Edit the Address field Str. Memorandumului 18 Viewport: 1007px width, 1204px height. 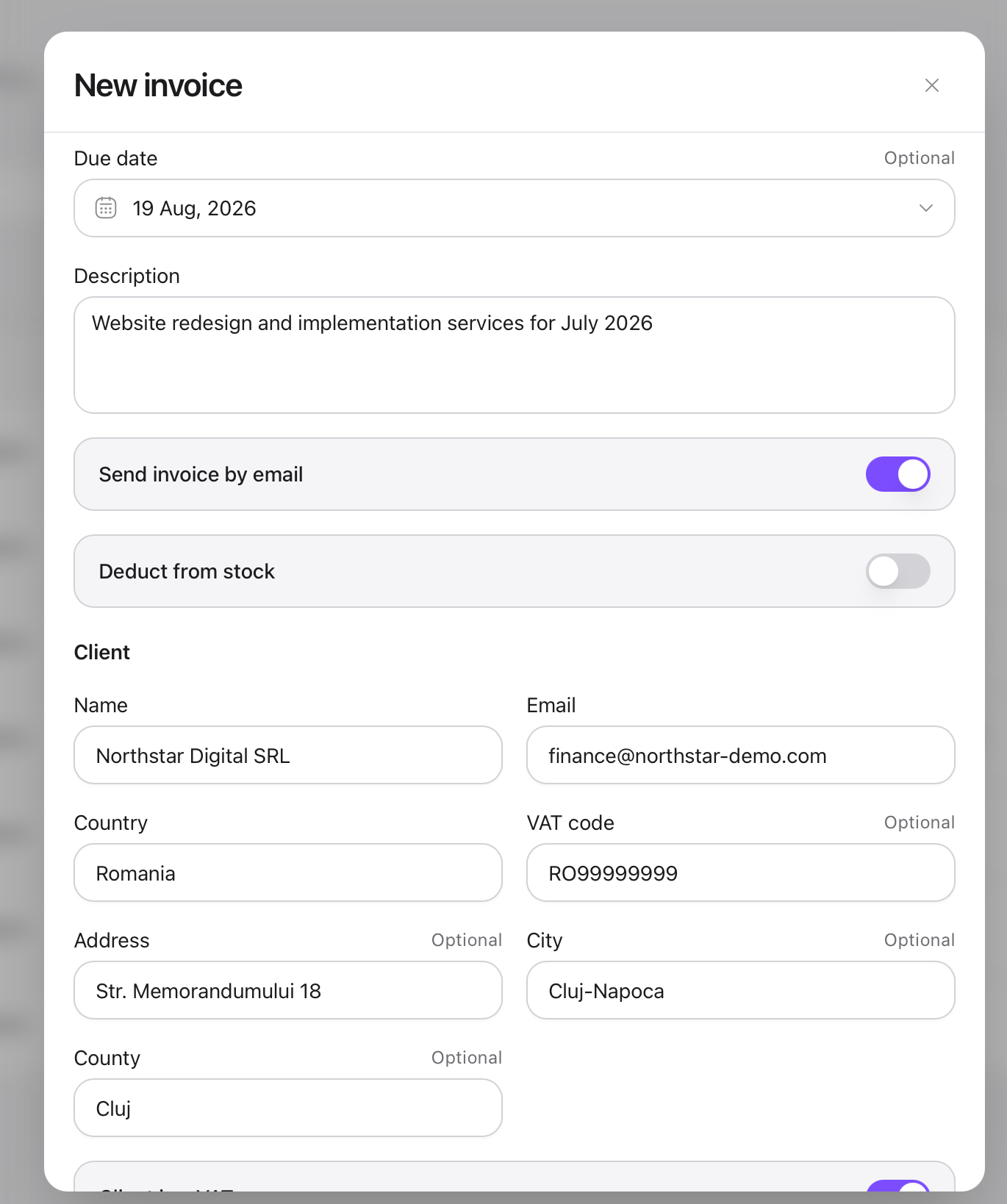[x=288, y=990]
